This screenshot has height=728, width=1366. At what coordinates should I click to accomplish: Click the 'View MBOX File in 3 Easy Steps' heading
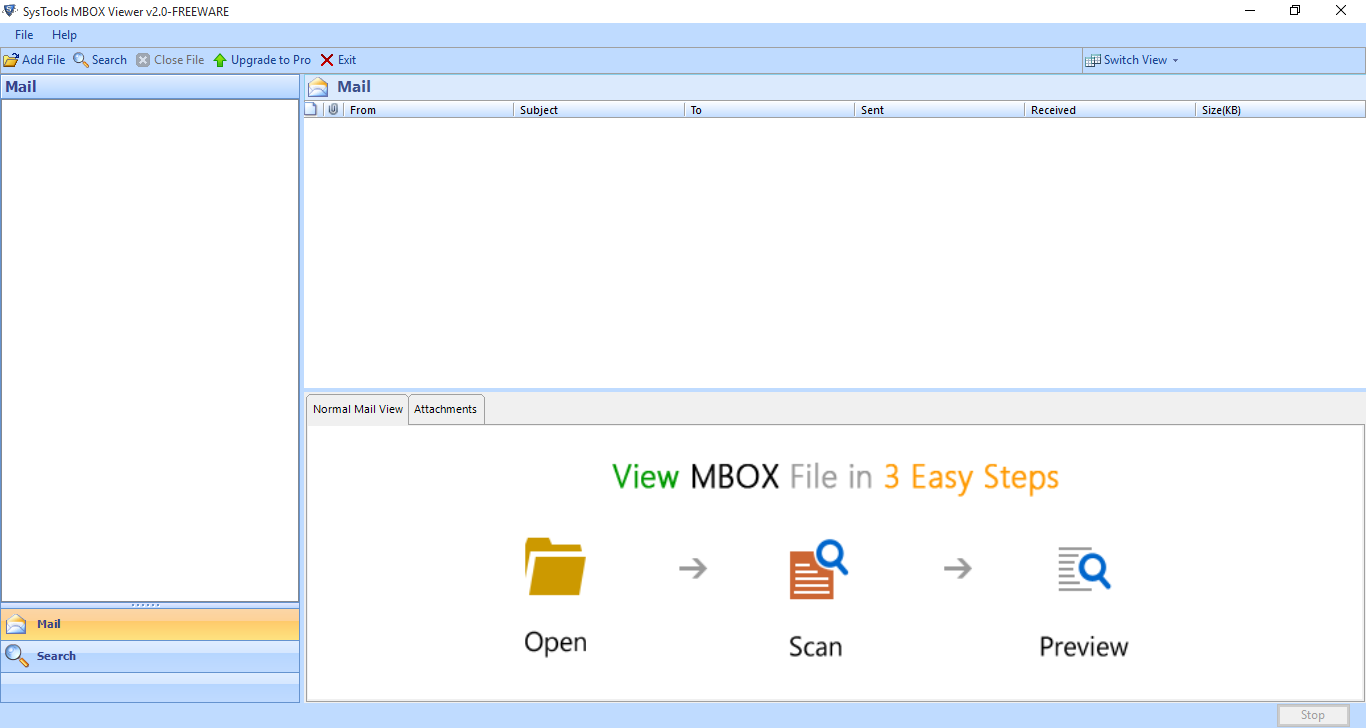click(835, 477)
